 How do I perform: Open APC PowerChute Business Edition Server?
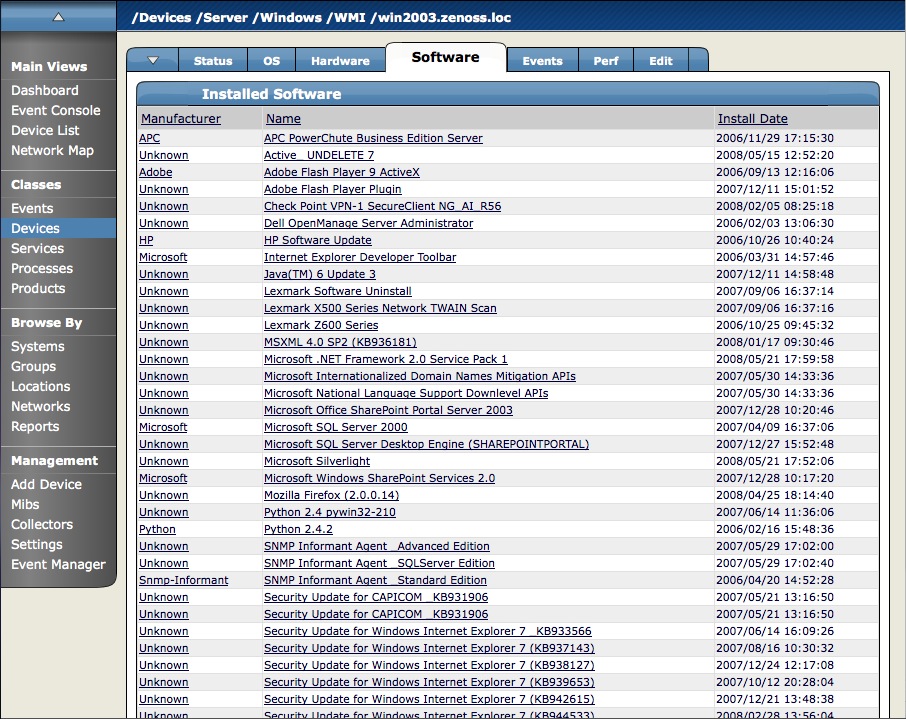pyautogui.click(x=373, y=138)
